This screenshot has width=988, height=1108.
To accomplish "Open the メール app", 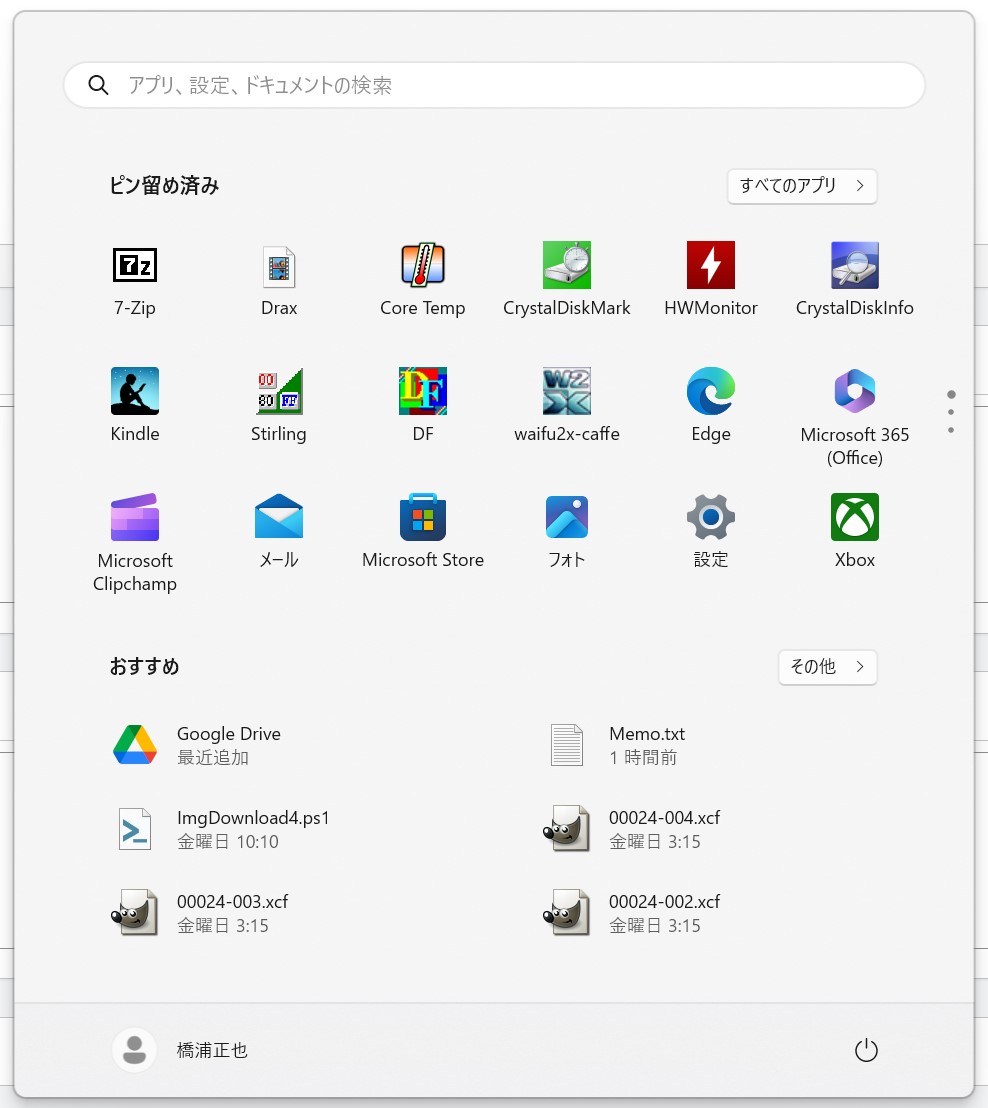I will [278, 532].
